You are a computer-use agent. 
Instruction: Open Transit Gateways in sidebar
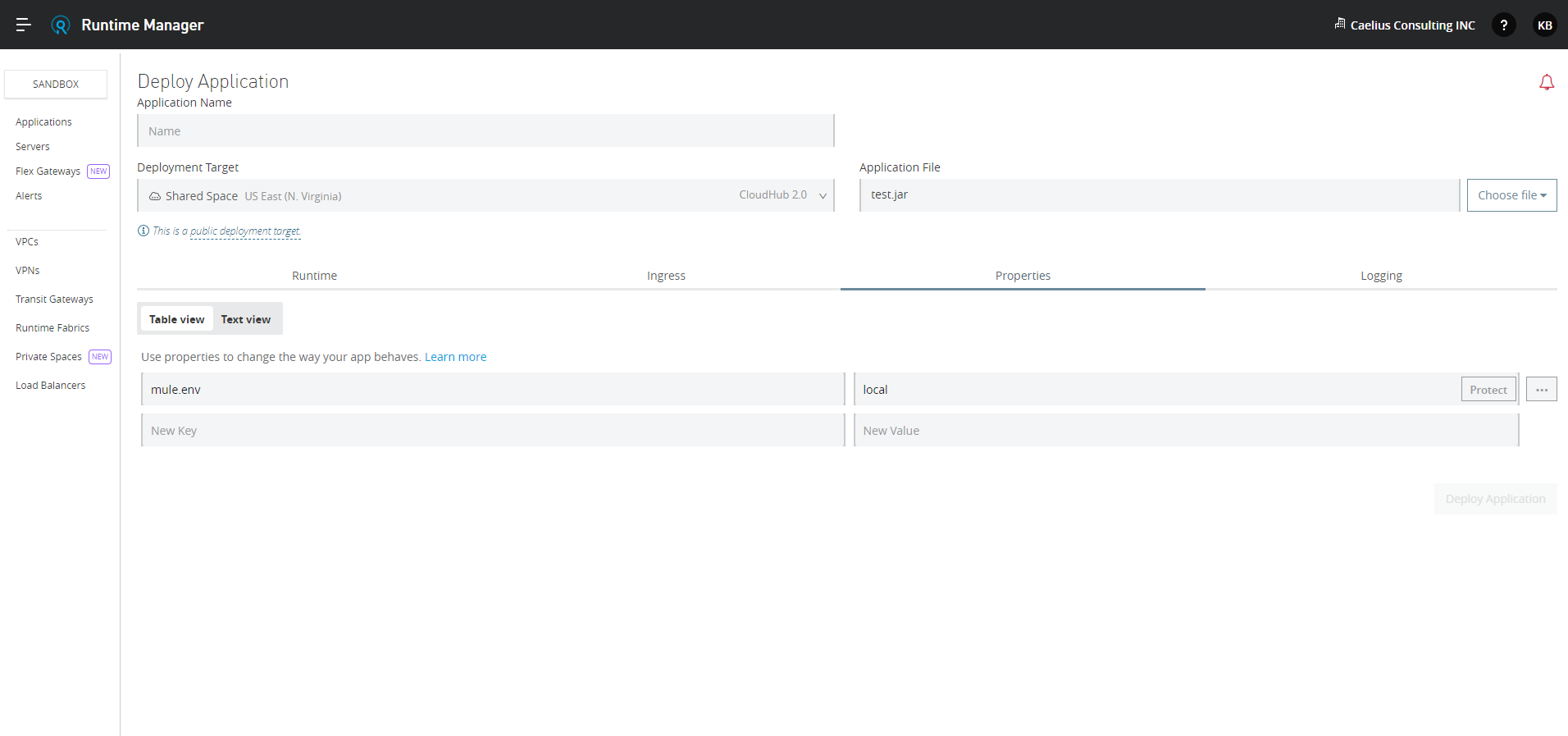pos(54,299)
